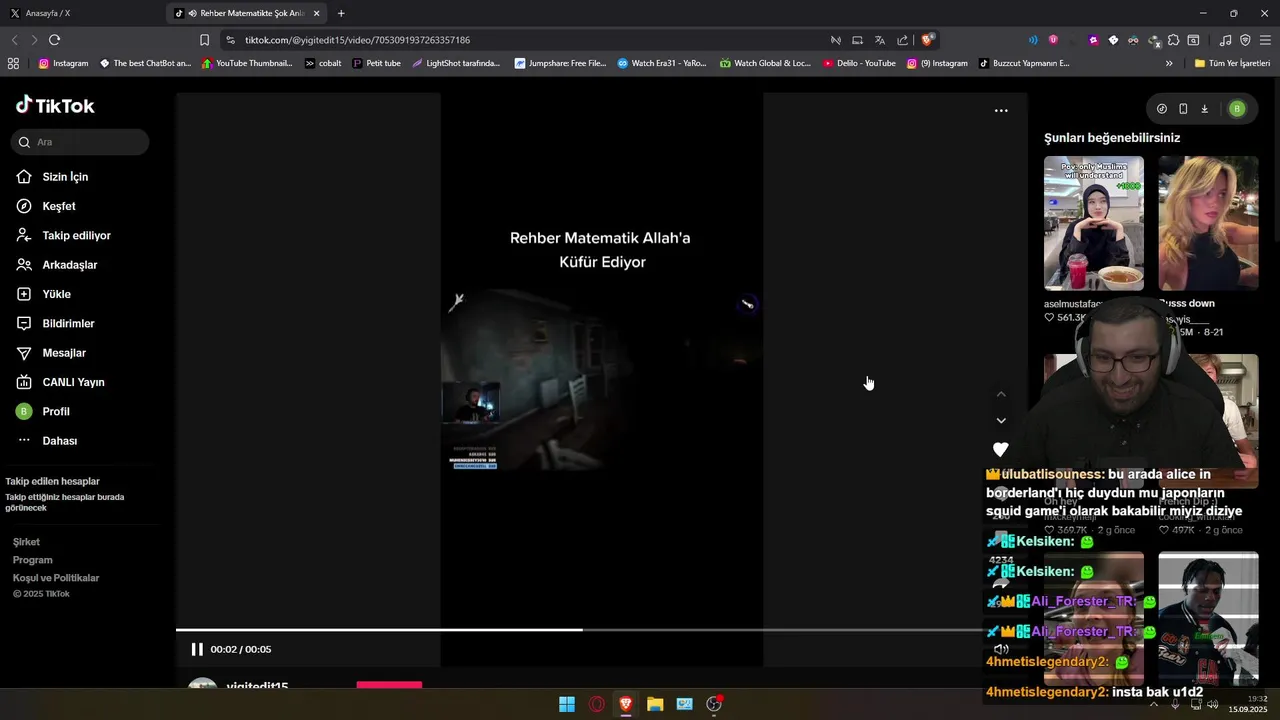Image resolution: width=1280 pixels, height=720 pixels.
Task: Open YouTube Thumbnail bookmark
Action: 246,63
